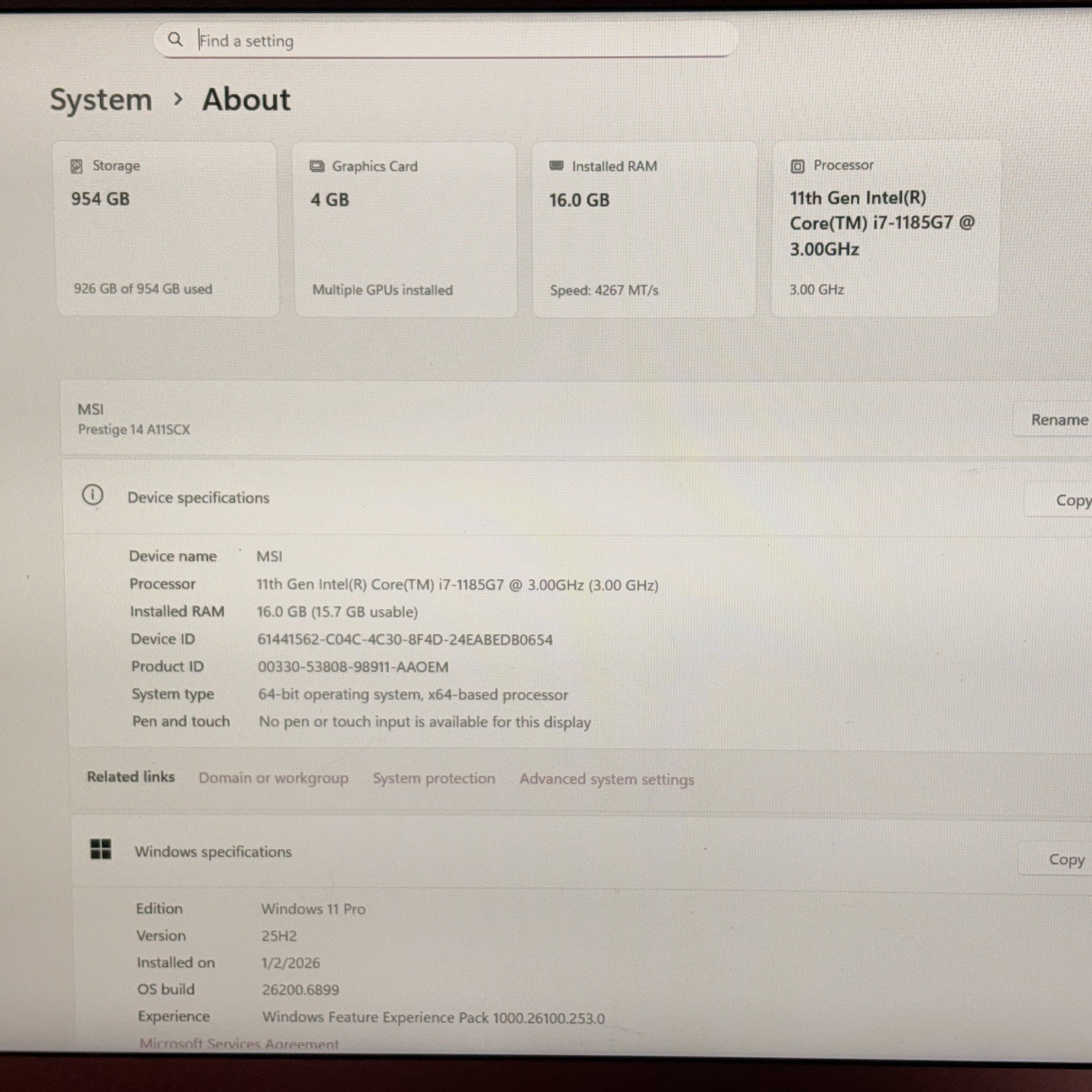This screenshot has height=1092, width=1092.
Task: Click the Processor card icon
Action: (797, 166)
